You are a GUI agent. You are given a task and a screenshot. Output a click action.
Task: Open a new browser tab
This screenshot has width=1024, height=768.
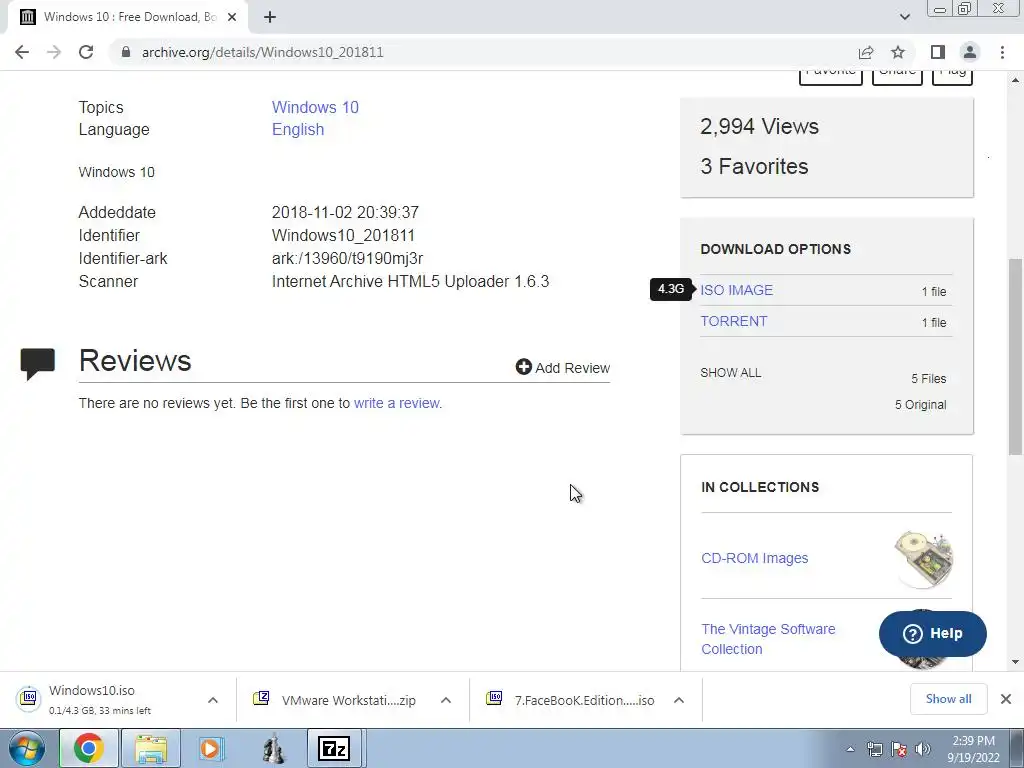270,17
